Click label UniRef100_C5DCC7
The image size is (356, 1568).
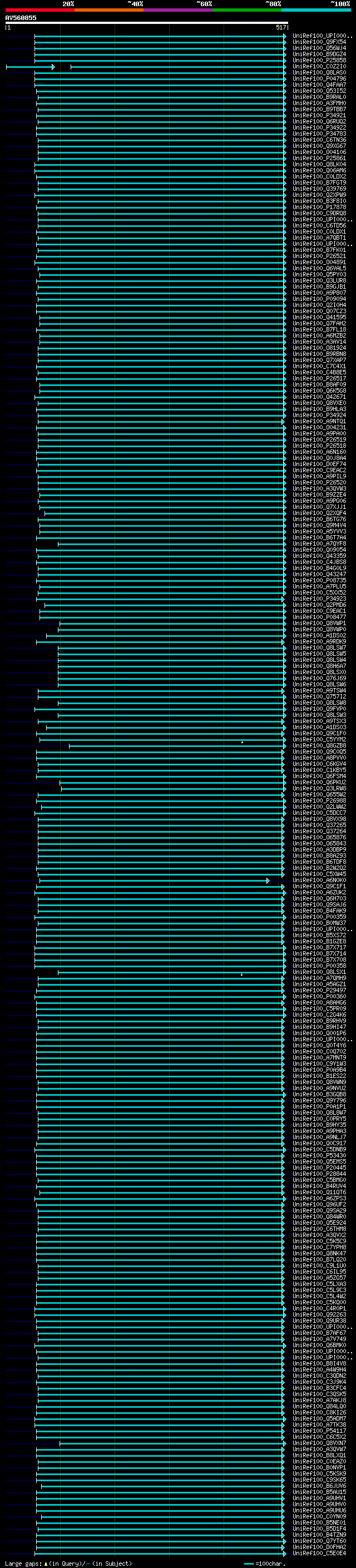(x=319, y=813)
